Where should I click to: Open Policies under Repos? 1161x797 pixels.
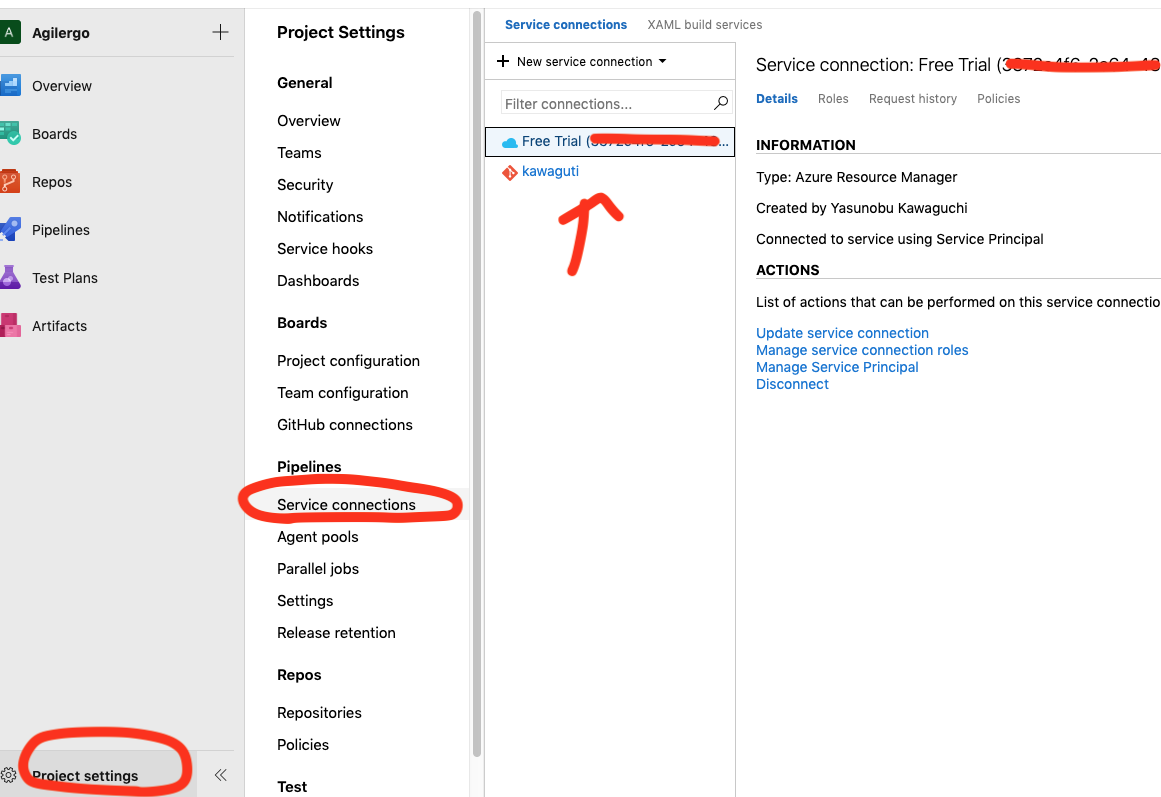pos(303,744)
